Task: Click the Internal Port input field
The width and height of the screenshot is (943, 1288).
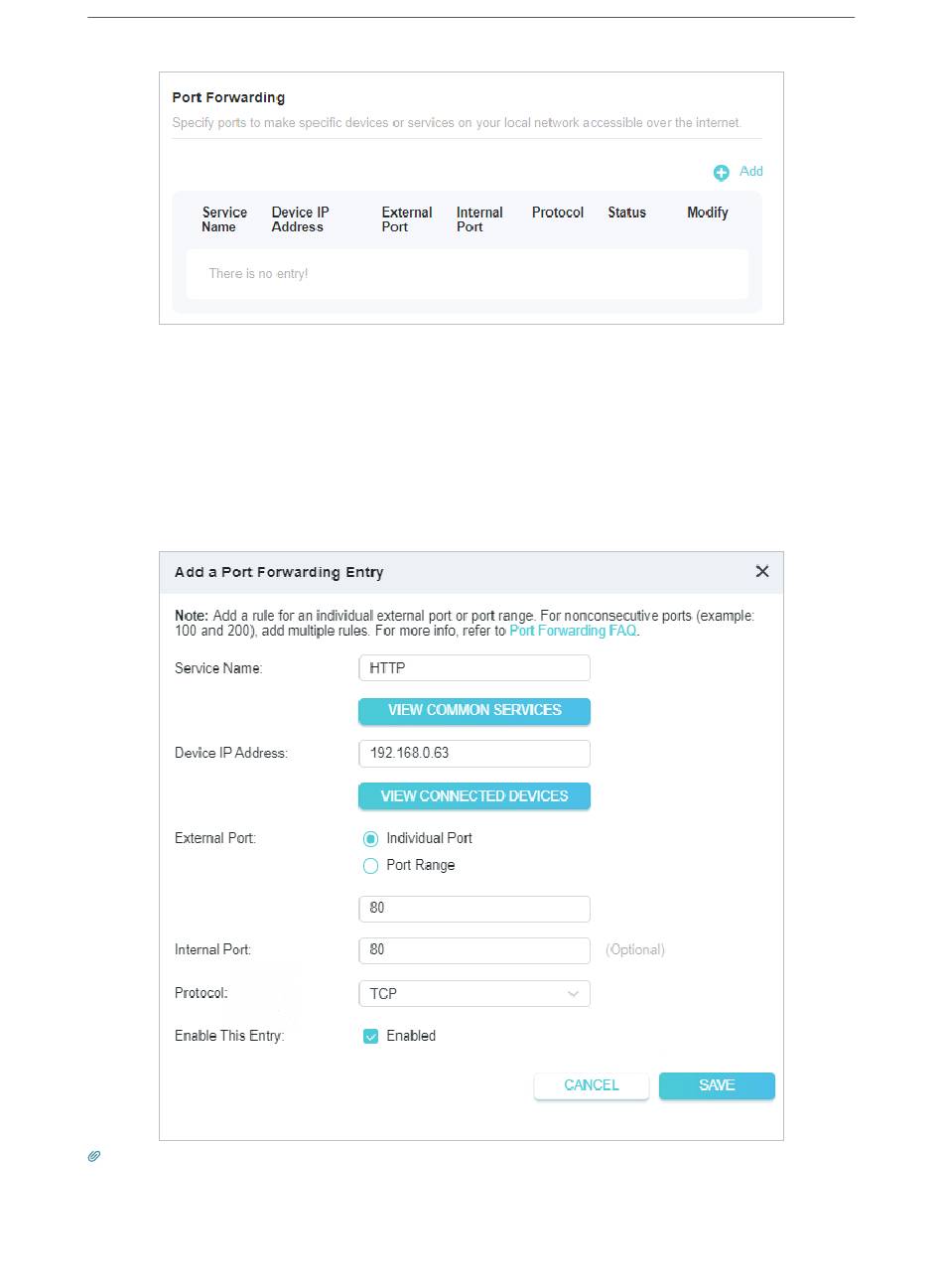Action: coord(473,950)
